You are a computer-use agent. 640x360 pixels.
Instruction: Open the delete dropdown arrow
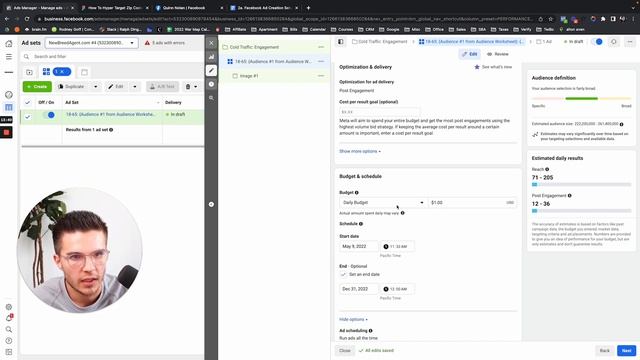[x=196, y=87]
